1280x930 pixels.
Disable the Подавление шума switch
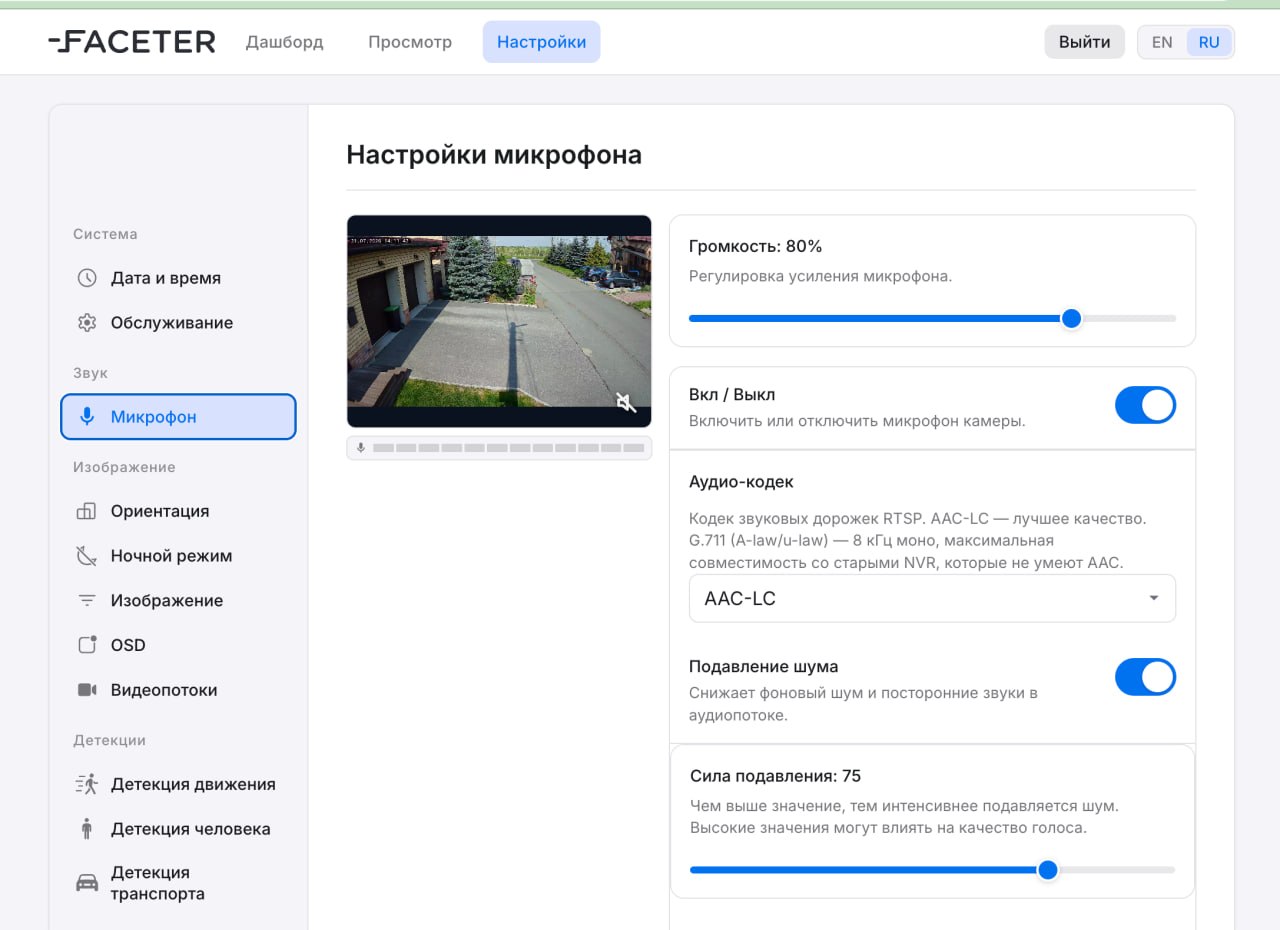(x=1145, y=677)
